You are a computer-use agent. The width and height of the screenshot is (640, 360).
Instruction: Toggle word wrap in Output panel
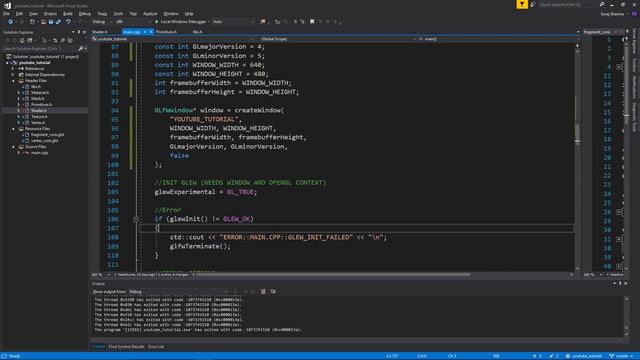pyautogui.click(x=273, y=292)
